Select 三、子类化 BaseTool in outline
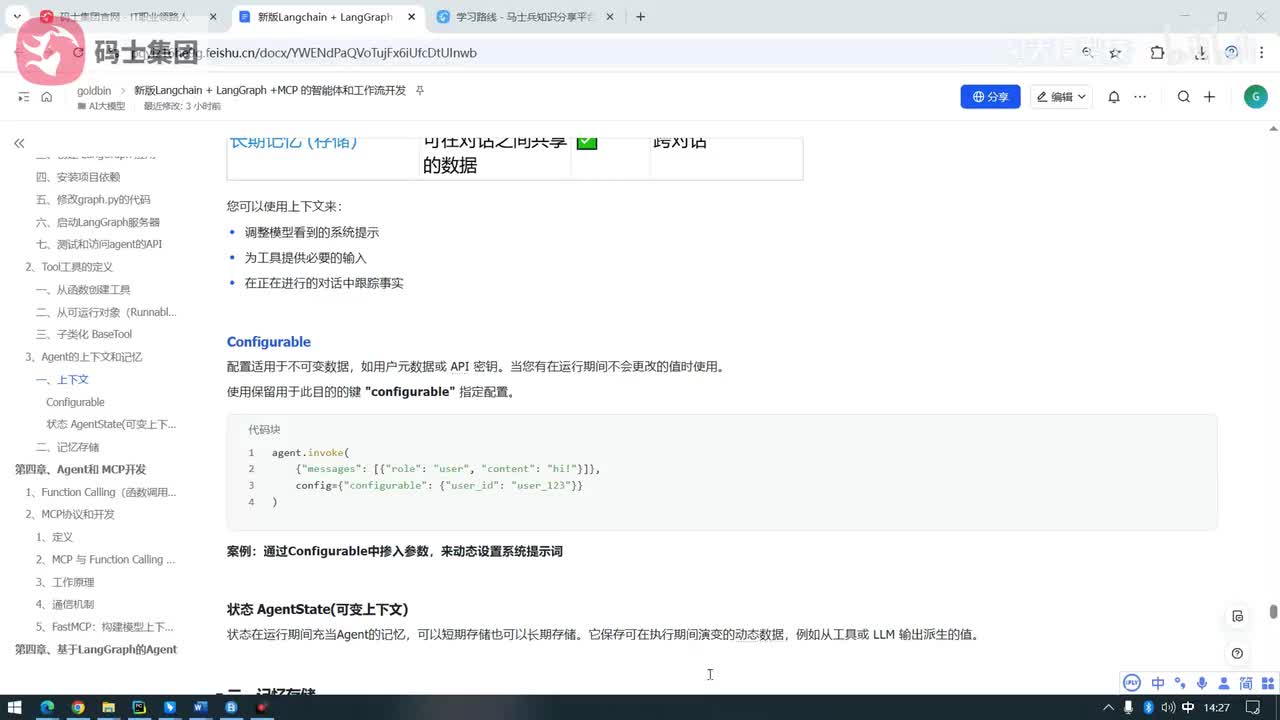Image resolution: width=1280 pixels, height=720 pixels. tap(84, 335)
